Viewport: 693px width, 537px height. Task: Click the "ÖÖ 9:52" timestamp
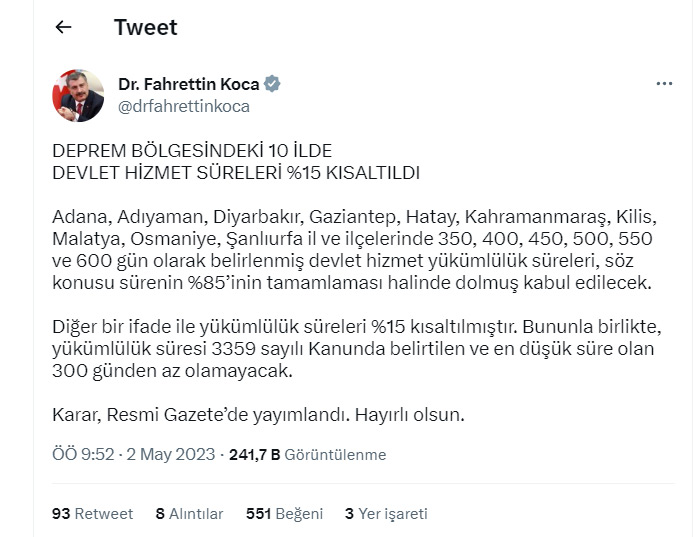coord(83,455)
